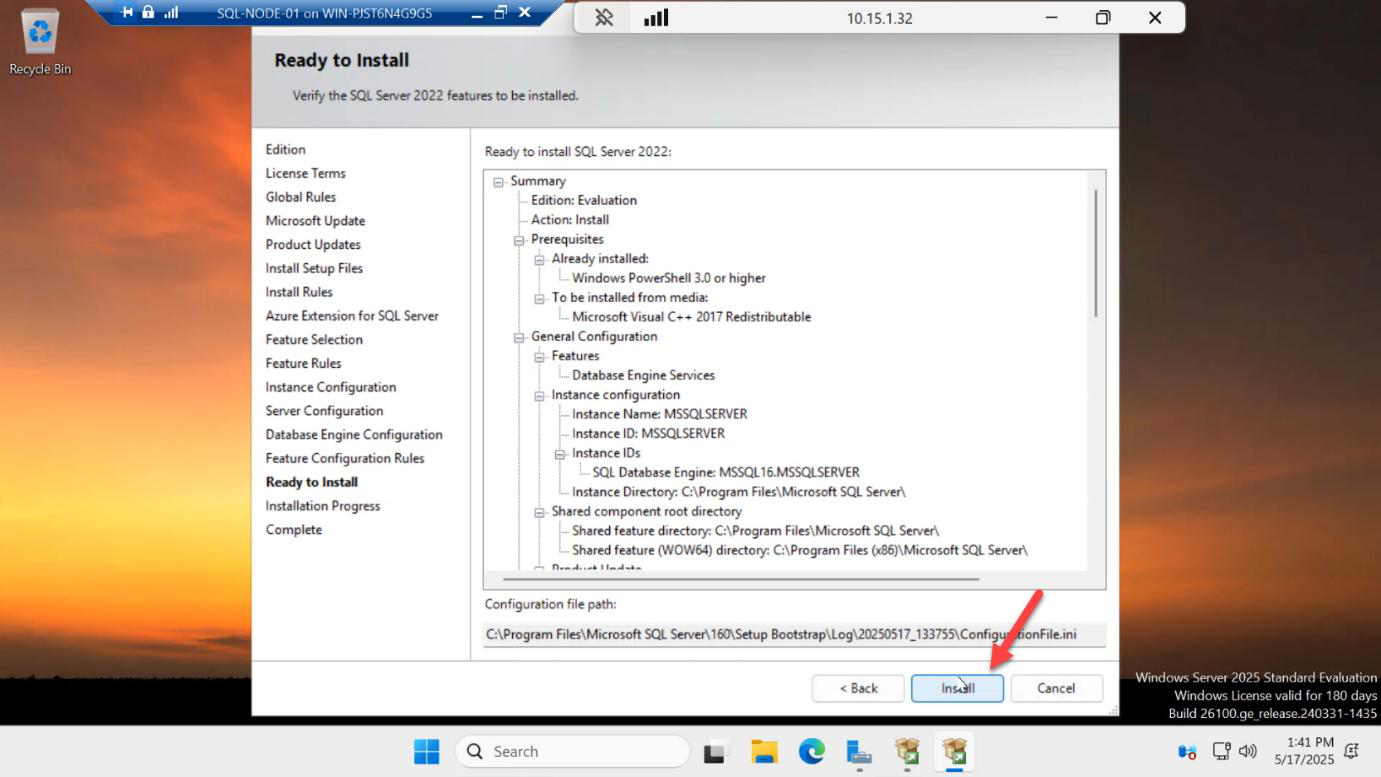Click 'Installation Progress' step in sidebar
1381x777 pixels.
tap(323, 506)
